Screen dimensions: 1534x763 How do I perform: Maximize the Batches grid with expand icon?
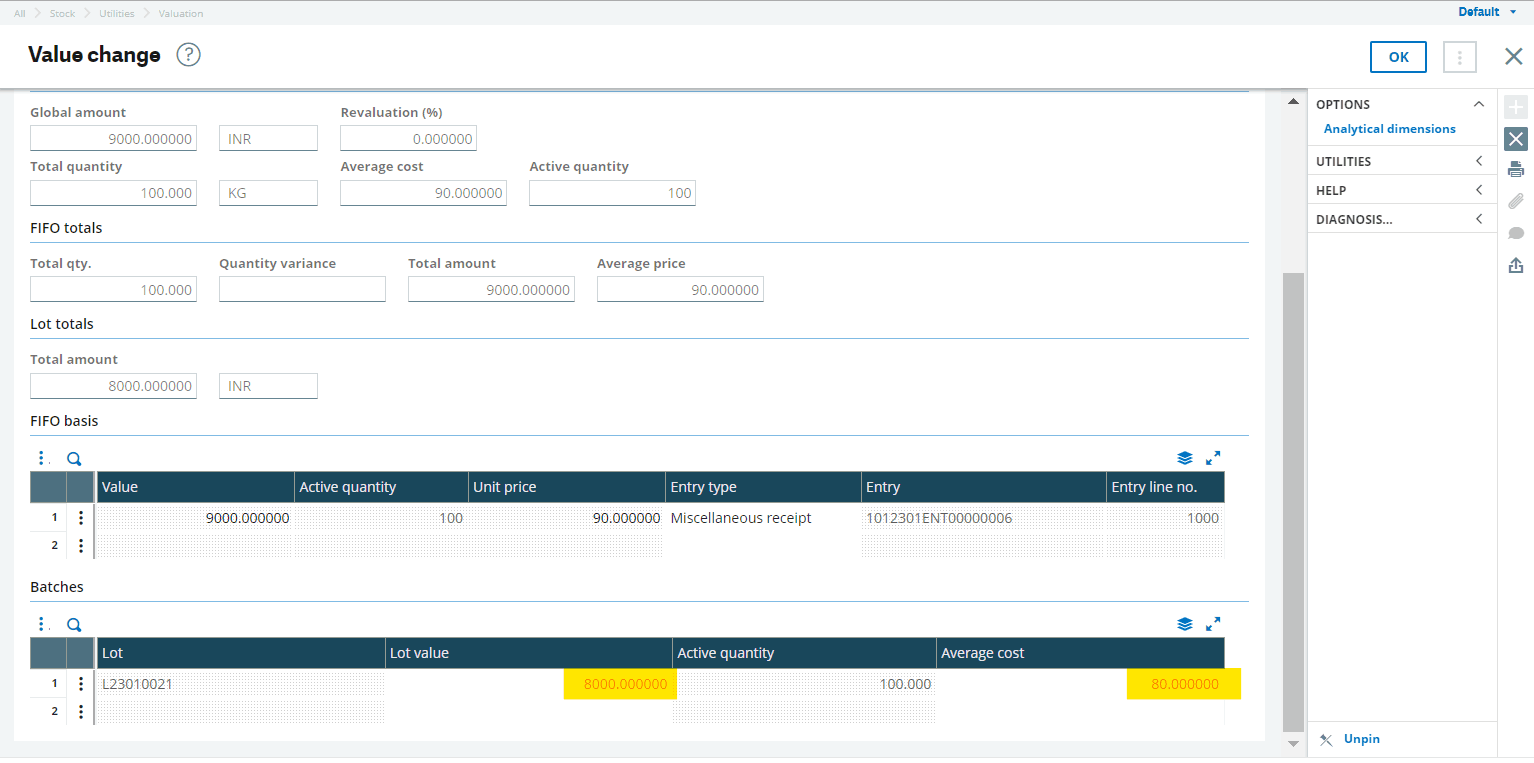[1213, 624]
